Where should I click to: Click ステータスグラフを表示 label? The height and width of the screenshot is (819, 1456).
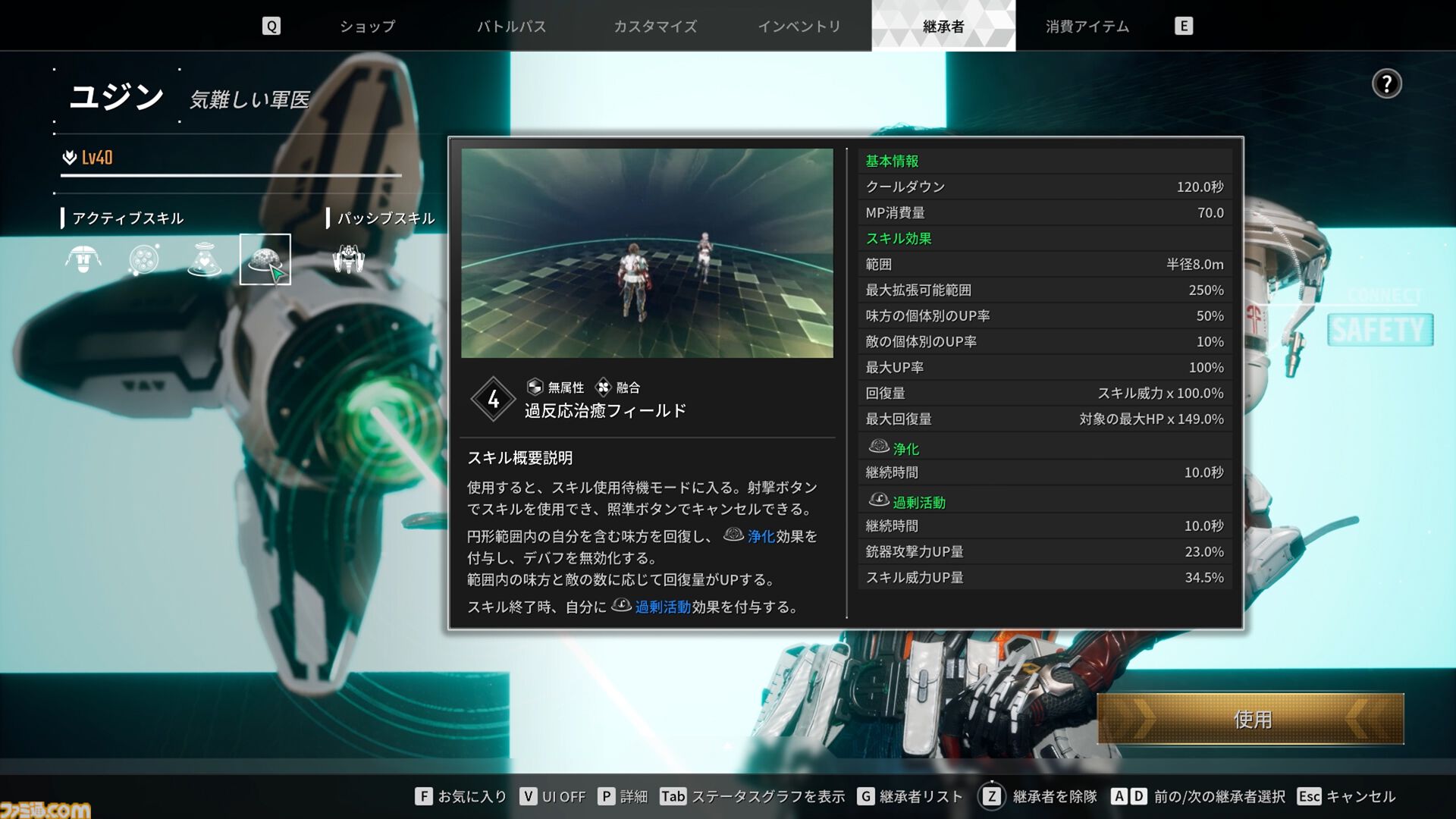tap(768, 796)
